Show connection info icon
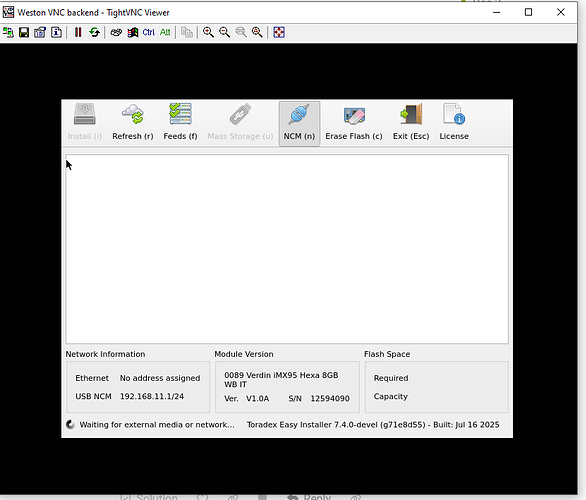Viewport: 586px width, 500px height. coord(56,33)
